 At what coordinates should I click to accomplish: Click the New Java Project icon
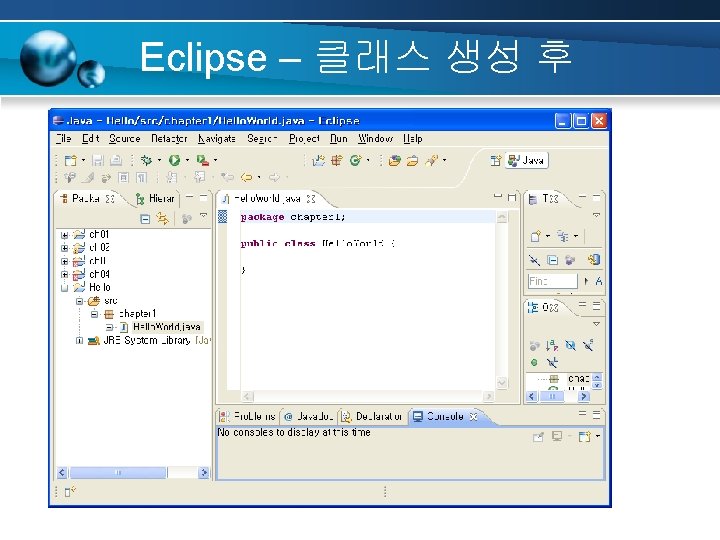(318, 160)
